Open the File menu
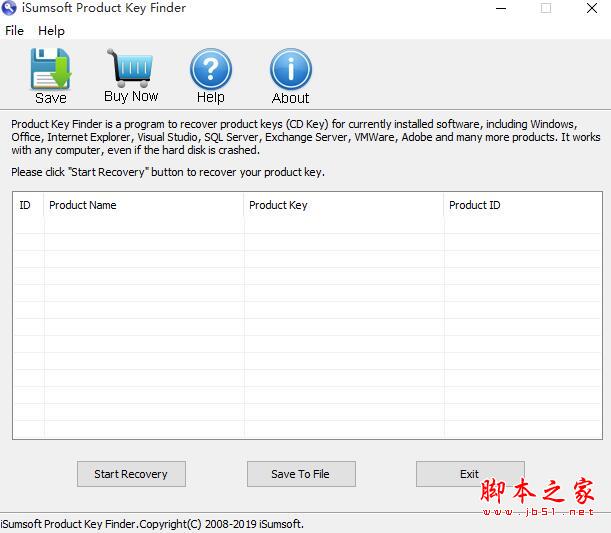 point(14,31)
